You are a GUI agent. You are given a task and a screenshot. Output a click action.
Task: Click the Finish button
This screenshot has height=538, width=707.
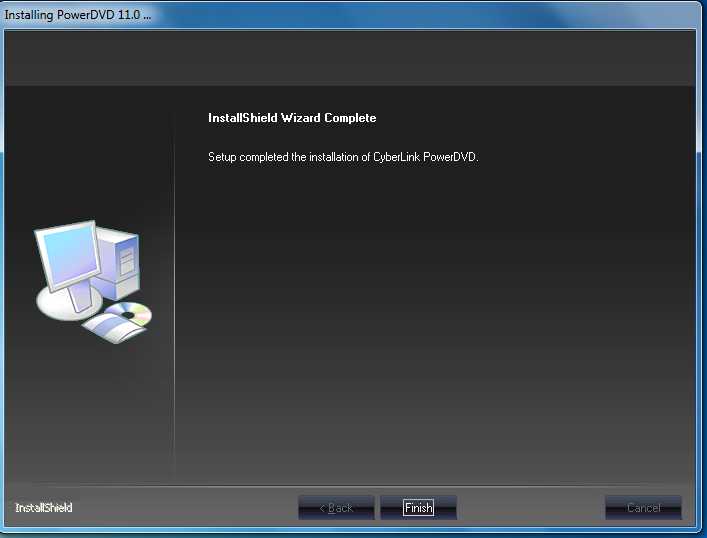(418, 508)
